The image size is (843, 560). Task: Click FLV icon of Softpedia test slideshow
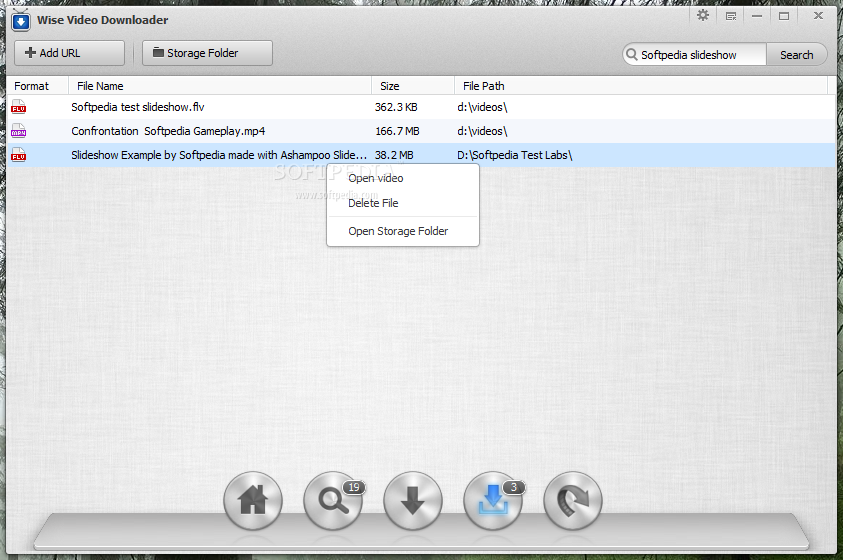pos(18,107)
